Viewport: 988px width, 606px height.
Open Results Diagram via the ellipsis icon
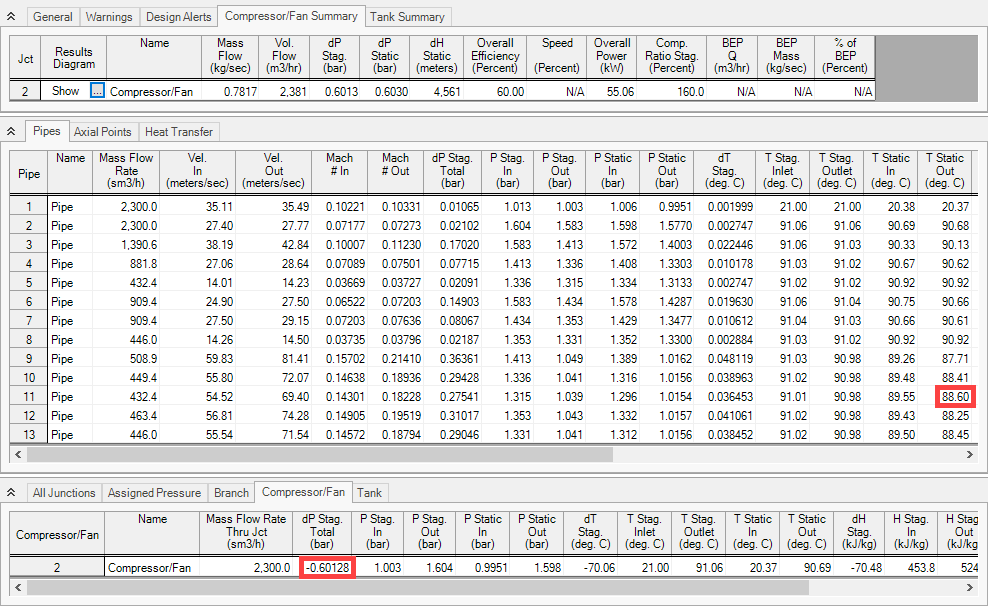pos(97,90)
